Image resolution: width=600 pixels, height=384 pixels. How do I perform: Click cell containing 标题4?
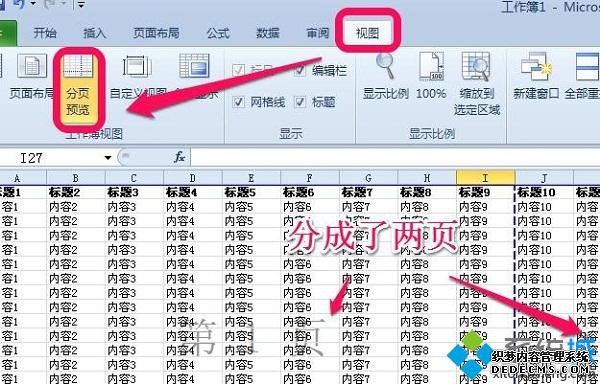[x=193, y=192]
